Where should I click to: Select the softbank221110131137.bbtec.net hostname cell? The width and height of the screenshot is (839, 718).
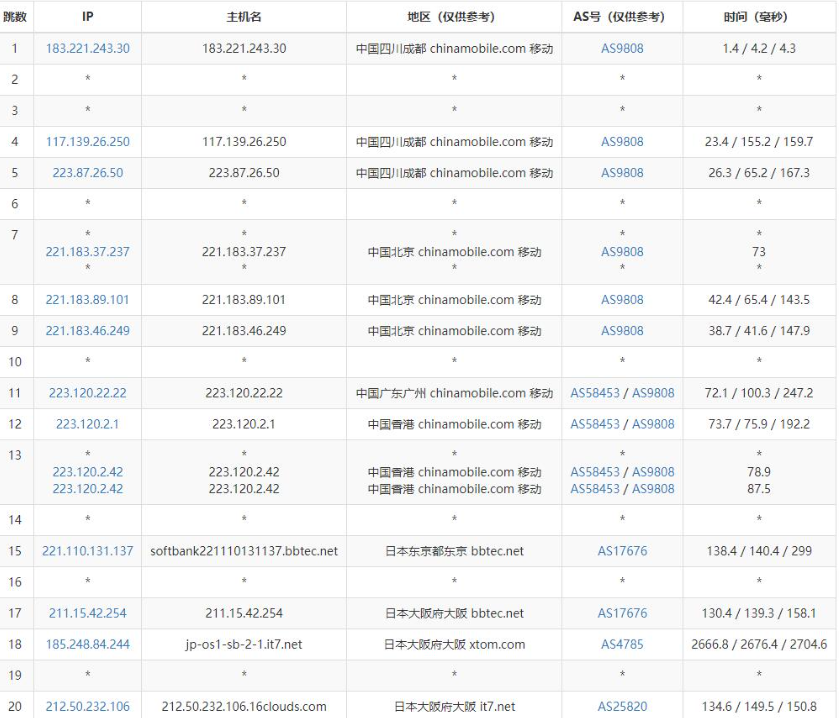pyautogui.click(x=244, y=551)
